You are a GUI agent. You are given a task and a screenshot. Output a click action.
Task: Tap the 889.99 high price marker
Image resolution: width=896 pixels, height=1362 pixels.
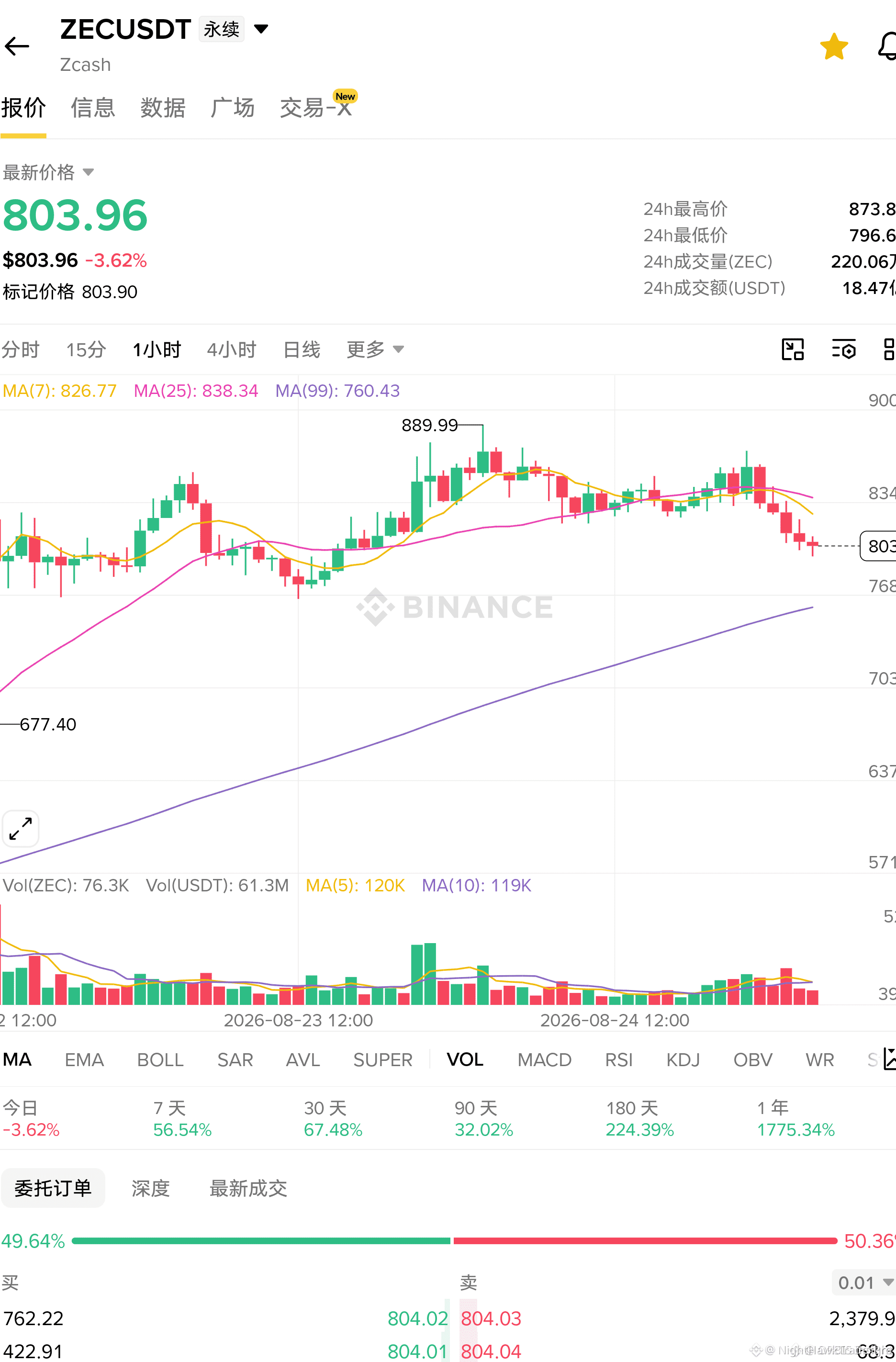[x=430, y=425]
